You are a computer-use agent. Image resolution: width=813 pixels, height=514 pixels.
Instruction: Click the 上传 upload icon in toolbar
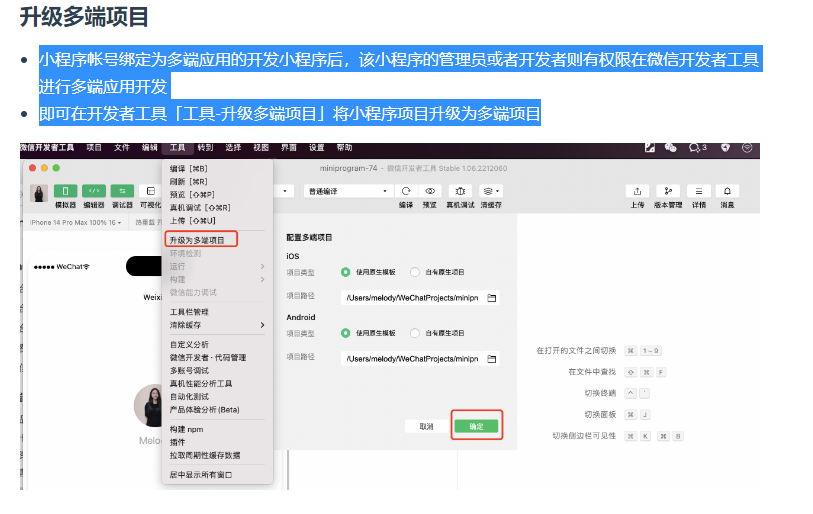pyautogui.click(x=638, y=191)
